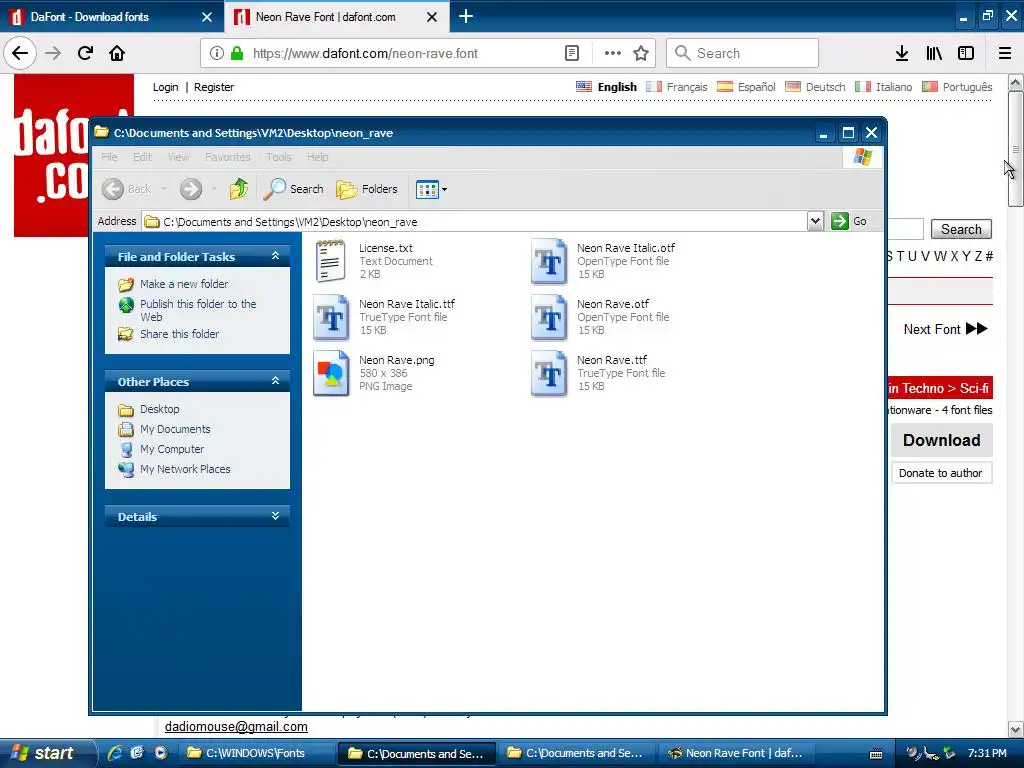The width and height of the screenshot is (1024, 768).
Task: Click the dafont Login link
Action: pyautogui.click(x=165, y=87)
